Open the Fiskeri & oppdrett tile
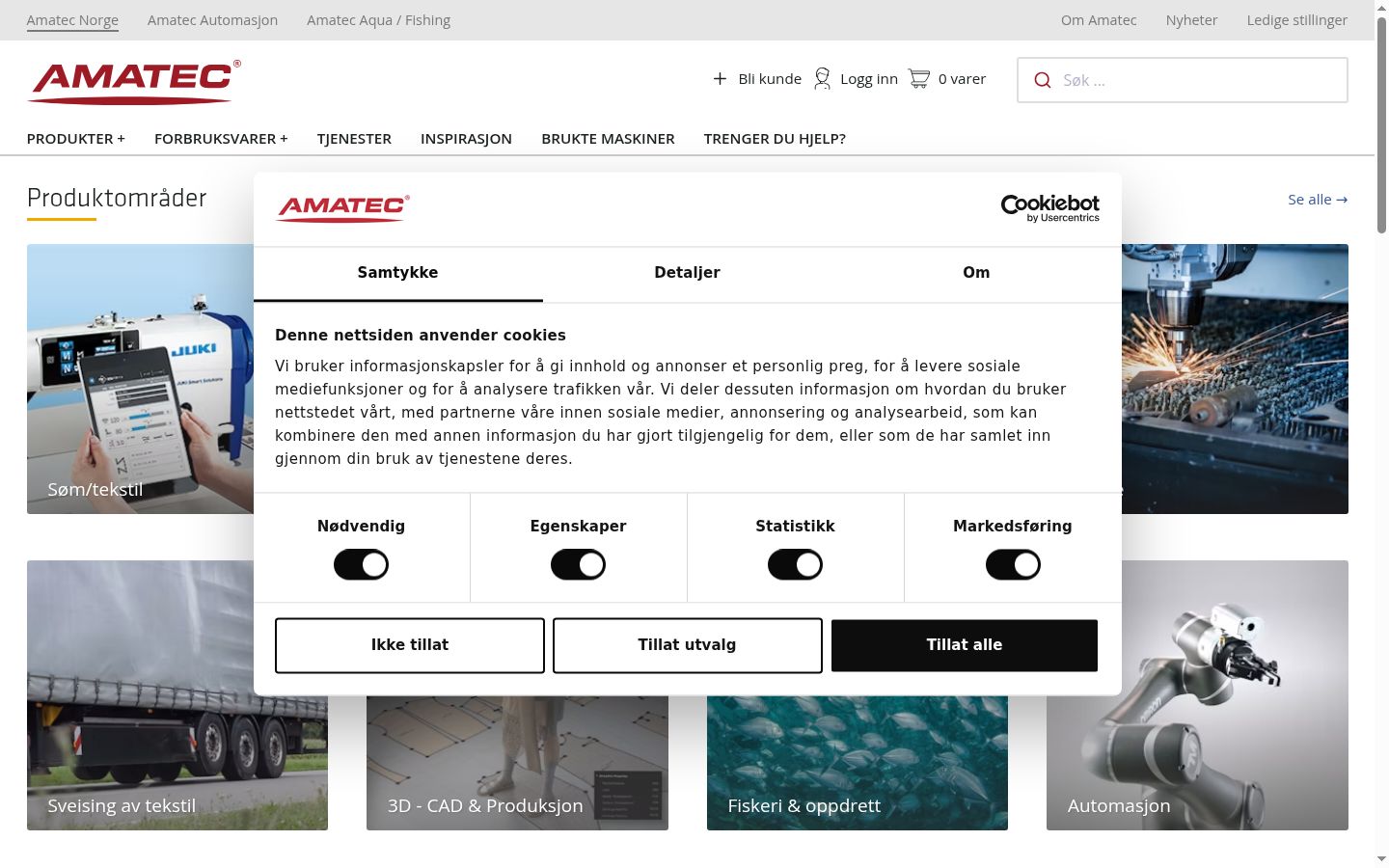 tap(858, 762)
